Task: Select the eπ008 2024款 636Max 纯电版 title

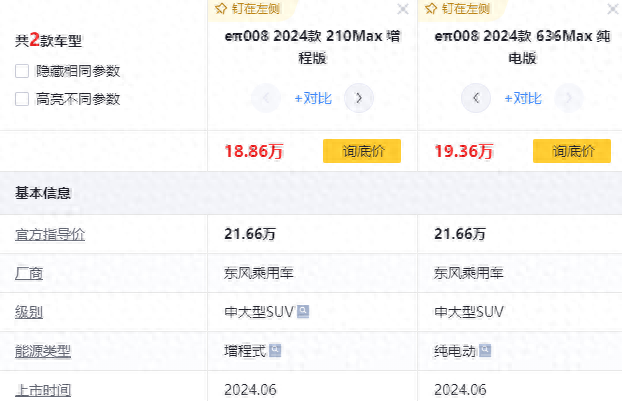Action: click(x=522, y=47)
